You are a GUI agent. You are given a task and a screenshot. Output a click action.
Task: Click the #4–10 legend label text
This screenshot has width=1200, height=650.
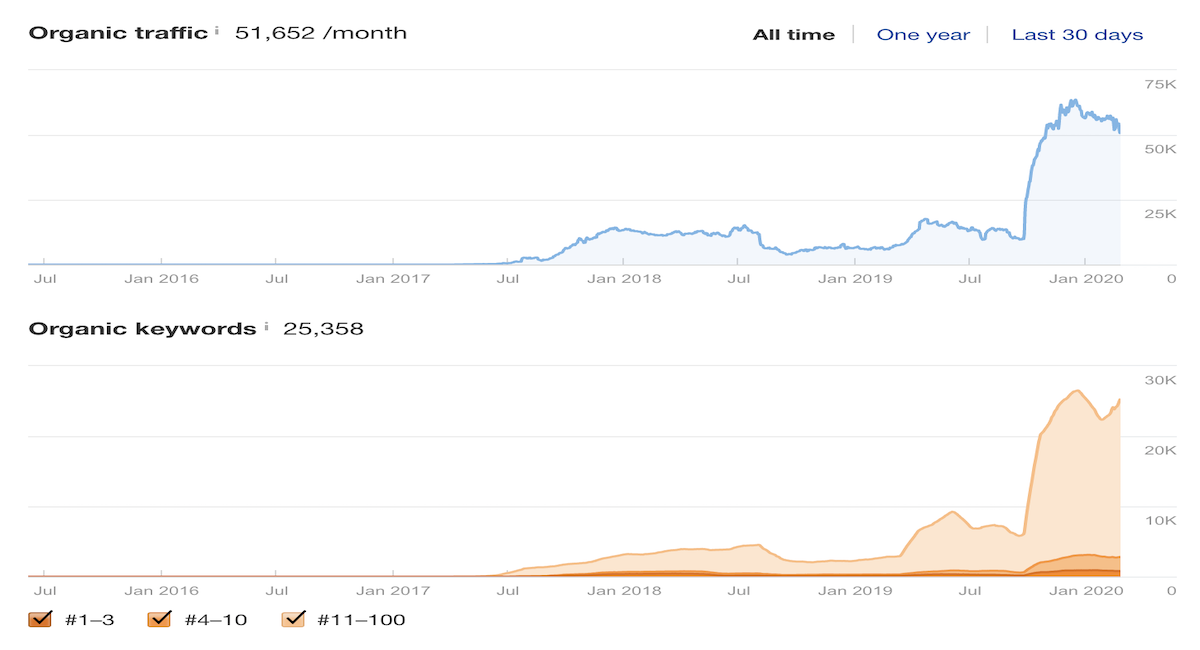215,620
